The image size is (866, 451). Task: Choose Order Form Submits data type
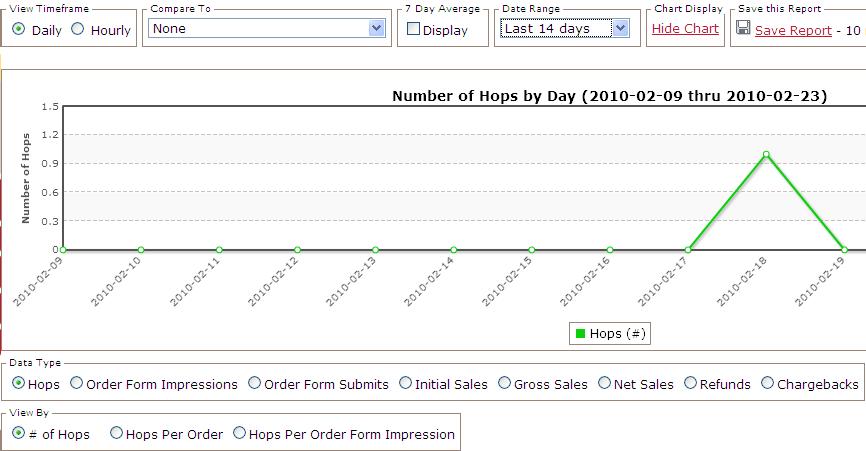255,383
